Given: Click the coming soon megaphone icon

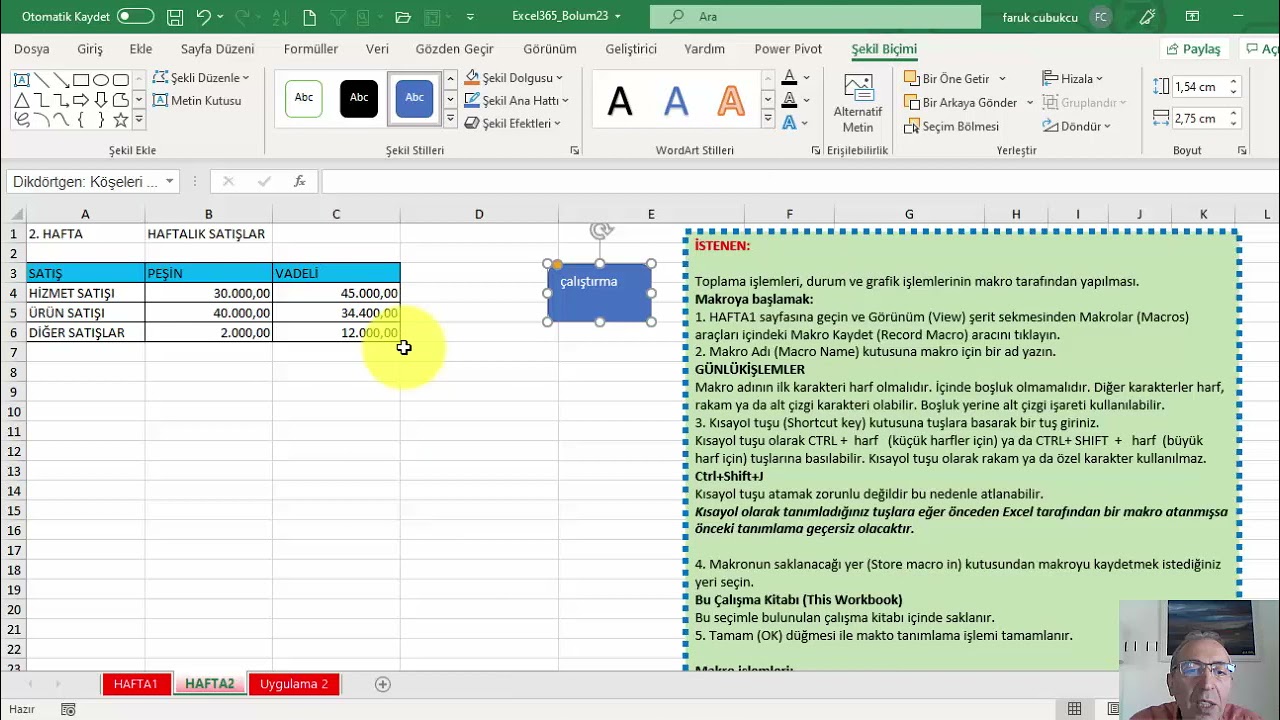Looking at the screenshot, I should coord(1147,17).
